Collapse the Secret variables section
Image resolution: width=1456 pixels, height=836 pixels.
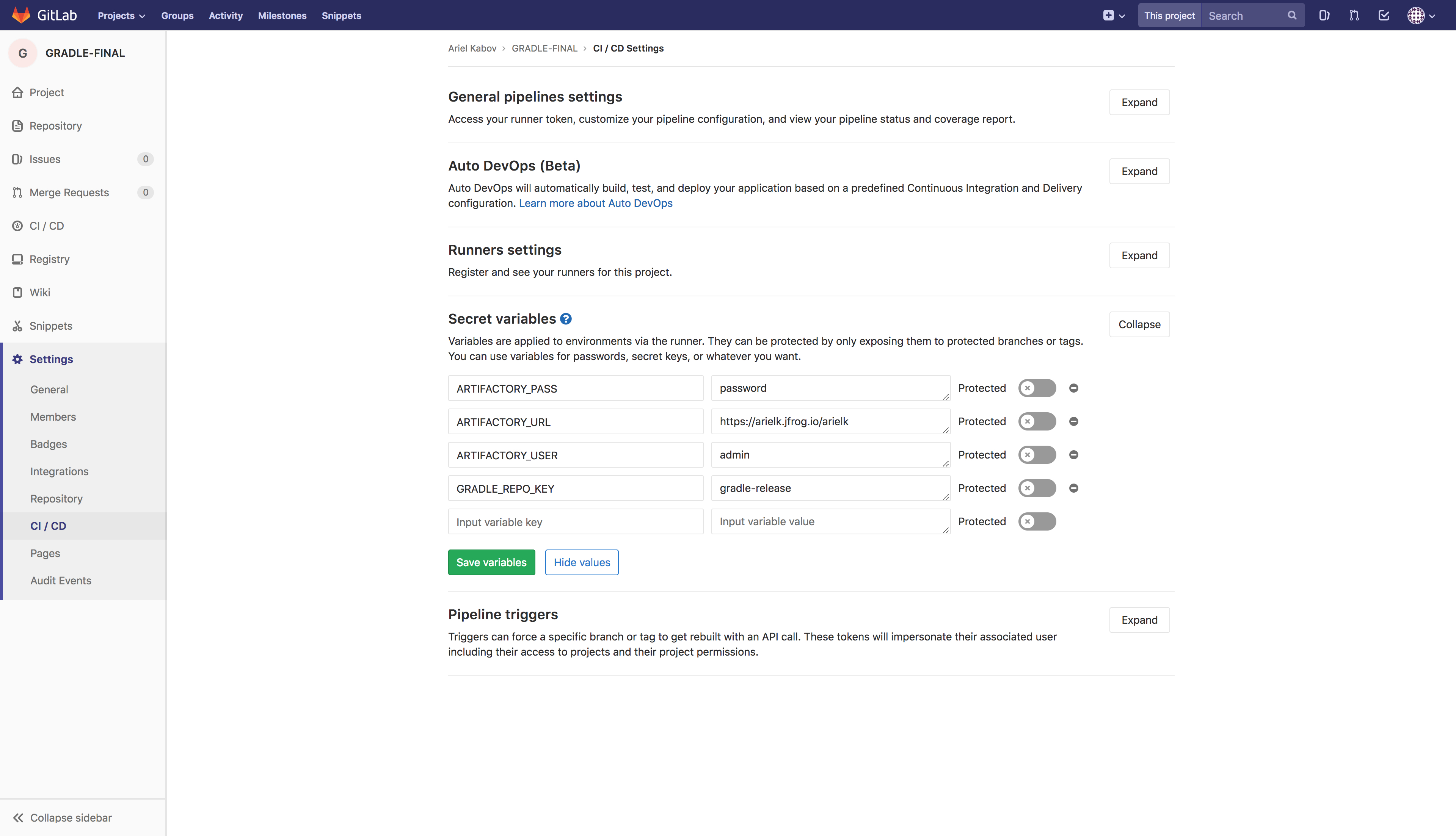[1139, 324]
